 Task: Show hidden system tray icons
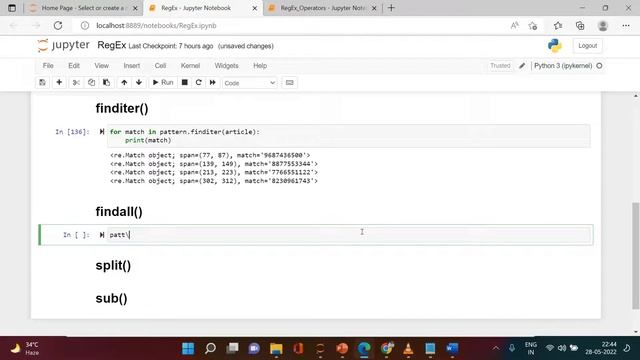click(496, 348)
